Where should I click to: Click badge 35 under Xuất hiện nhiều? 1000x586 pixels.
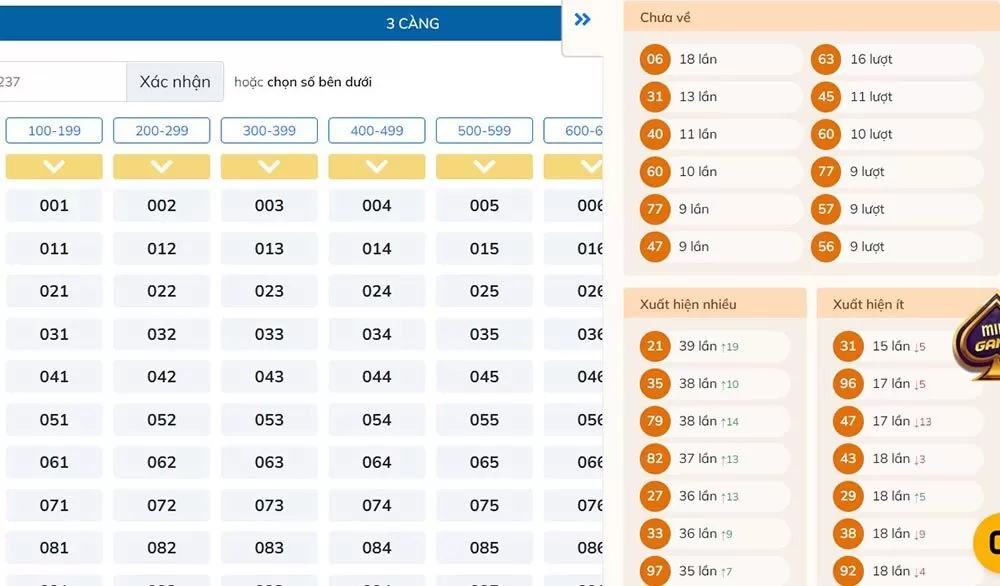[654, 384]
